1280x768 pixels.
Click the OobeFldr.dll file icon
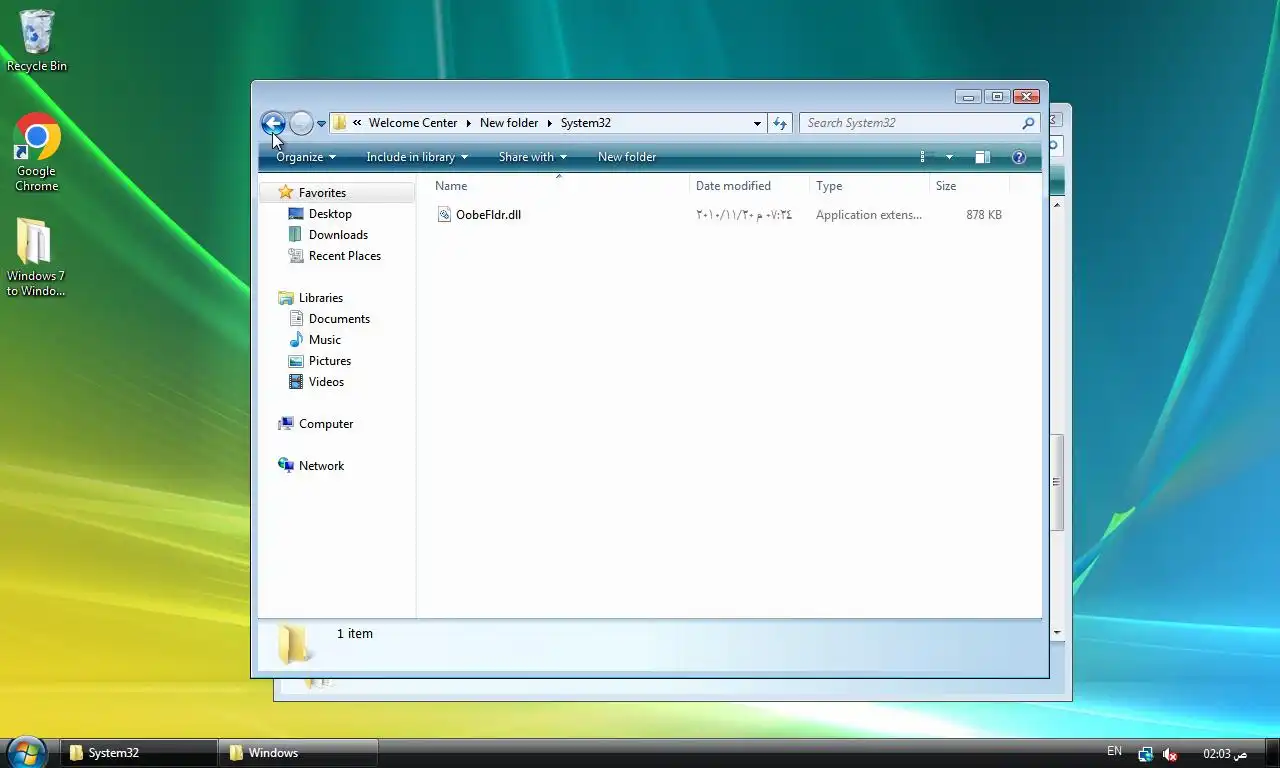click(x=444, y=215)
